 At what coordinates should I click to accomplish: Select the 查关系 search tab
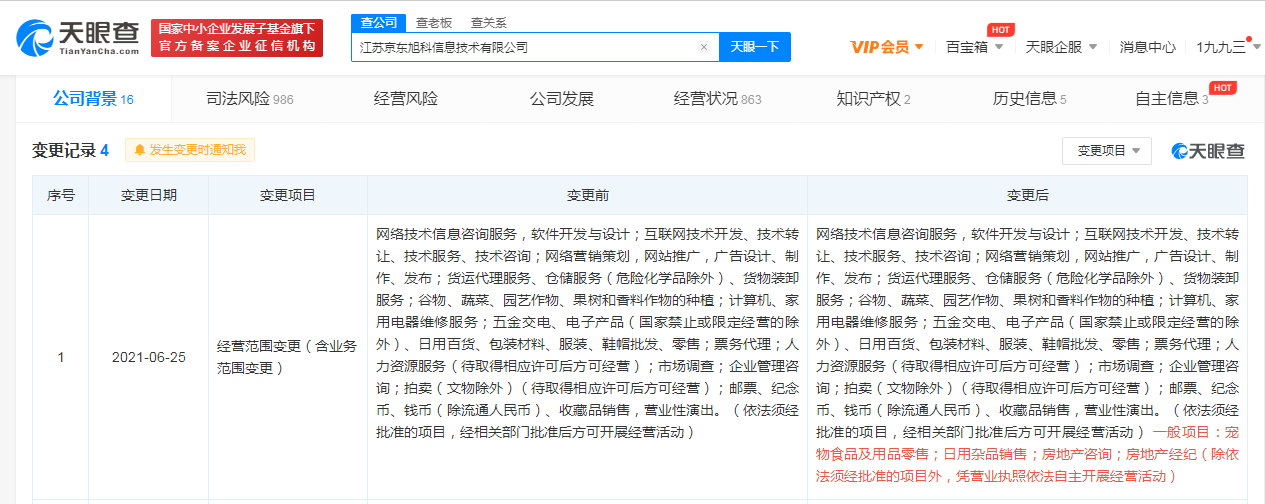(488, 22)
